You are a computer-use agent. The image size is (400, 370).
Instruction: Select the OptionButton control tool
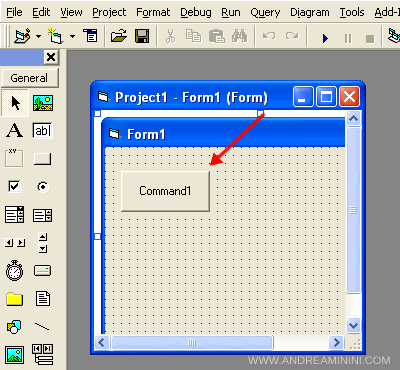43,186
